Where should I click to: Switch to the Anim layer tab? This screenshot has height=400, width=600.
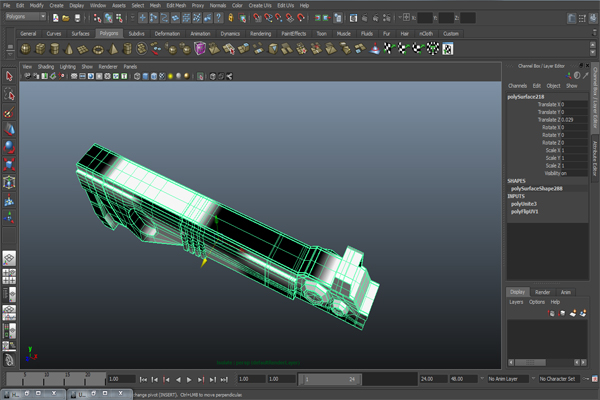tap(566, 292)
